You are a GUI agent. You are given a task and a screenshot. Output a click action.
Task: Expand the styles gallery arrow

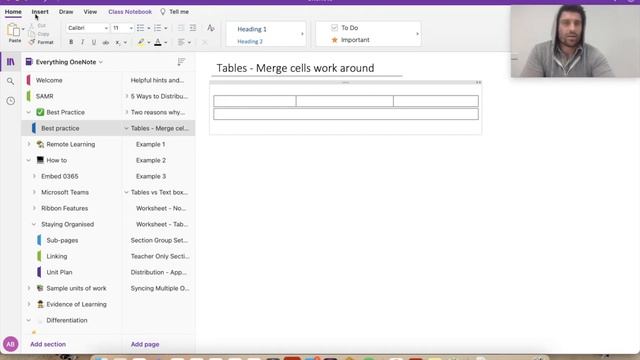pos(302,34)
